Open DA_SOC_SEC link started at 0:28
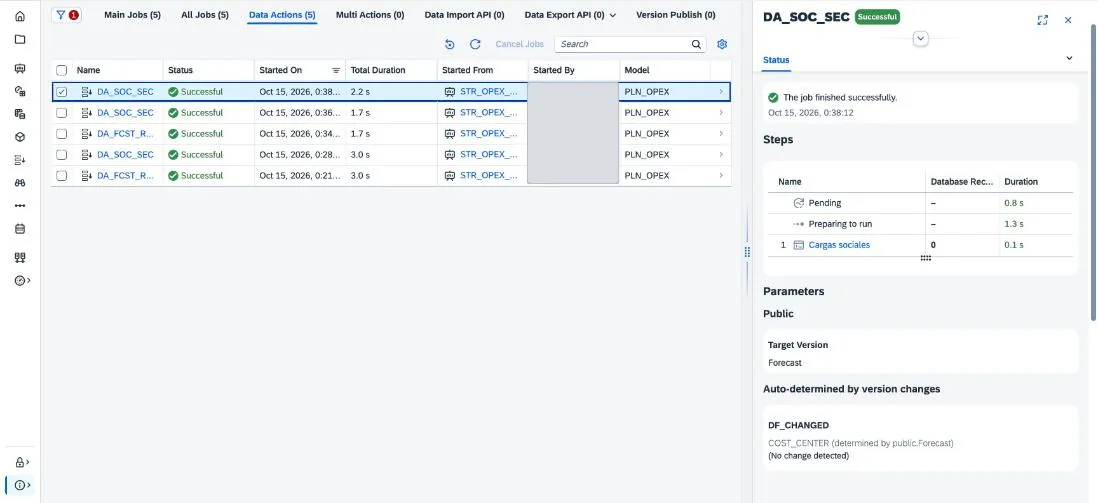 [x=125, y=155]
